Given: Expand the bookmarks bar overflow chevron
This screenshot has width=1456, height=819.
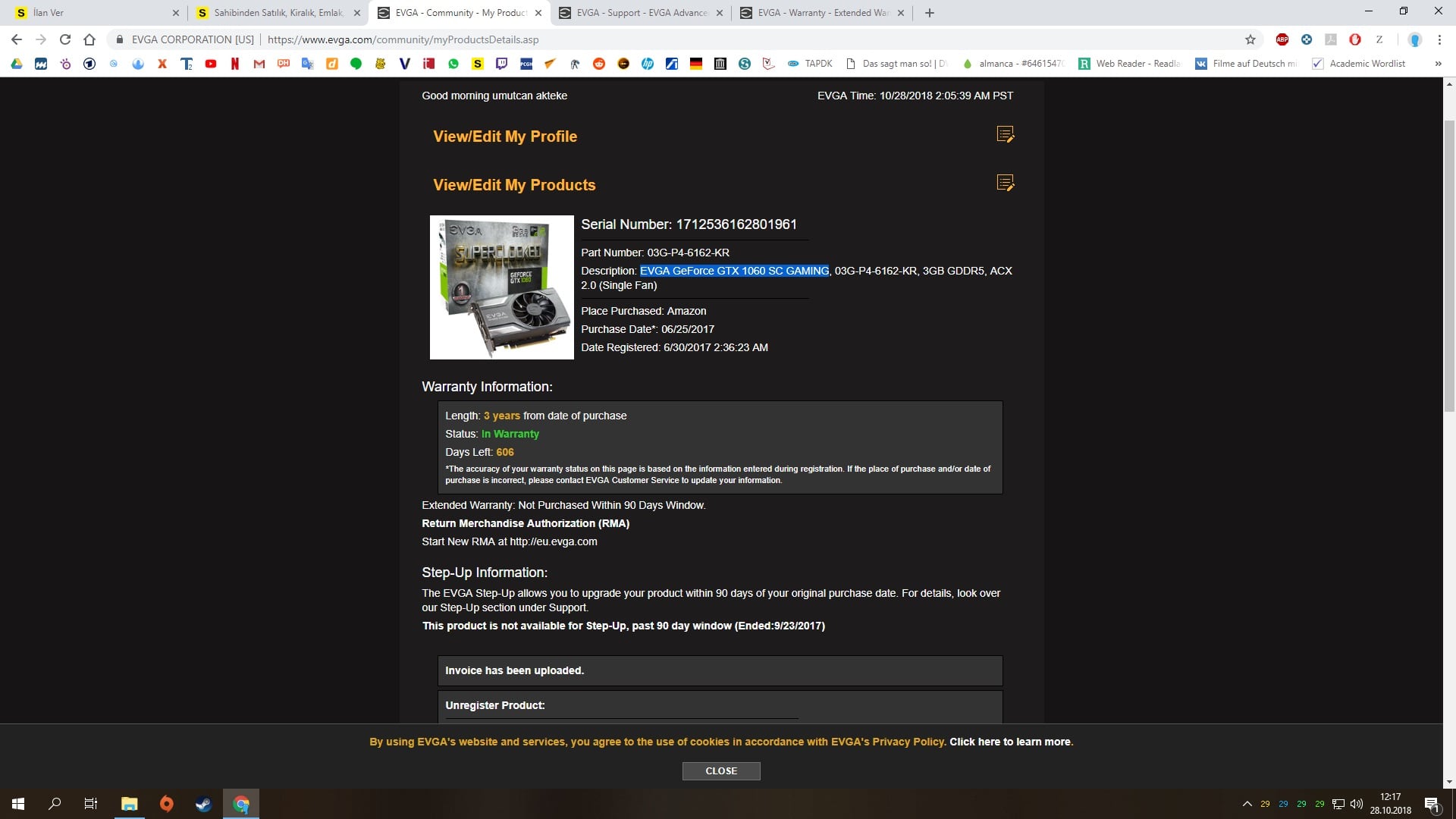Looking at the screenshot, I should pyautogui.click(x=1438, y=64).
